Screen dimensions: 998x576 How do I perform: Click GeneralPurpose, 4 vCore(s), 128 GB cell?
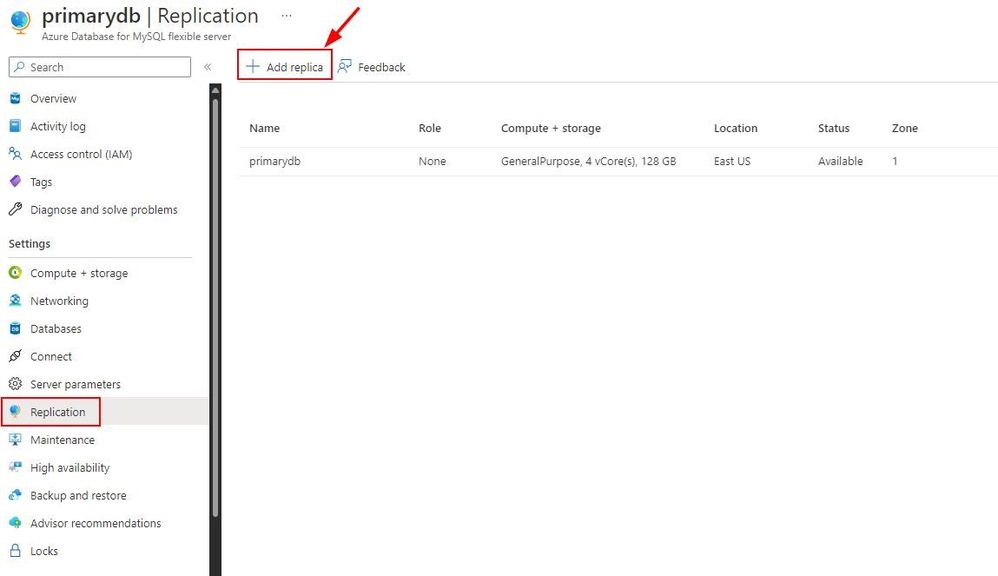tap(588, 161)
